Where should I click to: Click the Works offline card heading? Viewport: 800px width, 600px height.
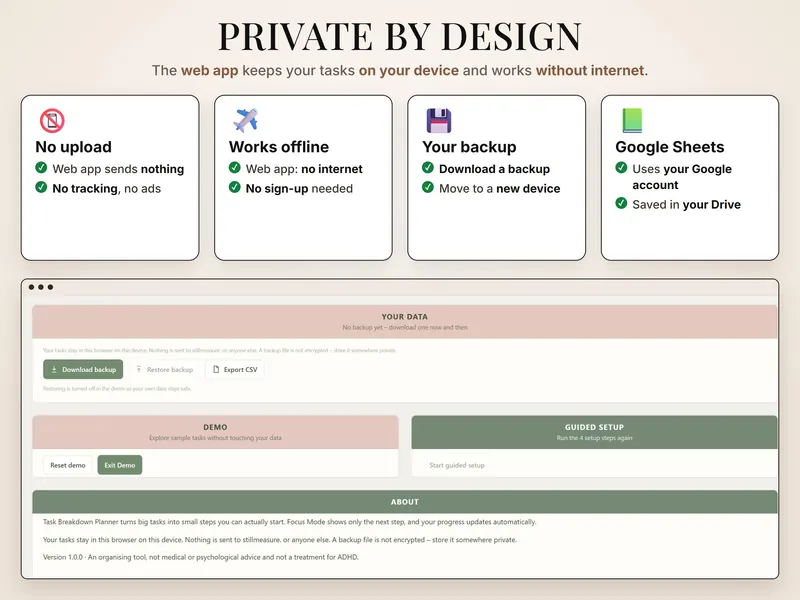[x=279, y=147]
